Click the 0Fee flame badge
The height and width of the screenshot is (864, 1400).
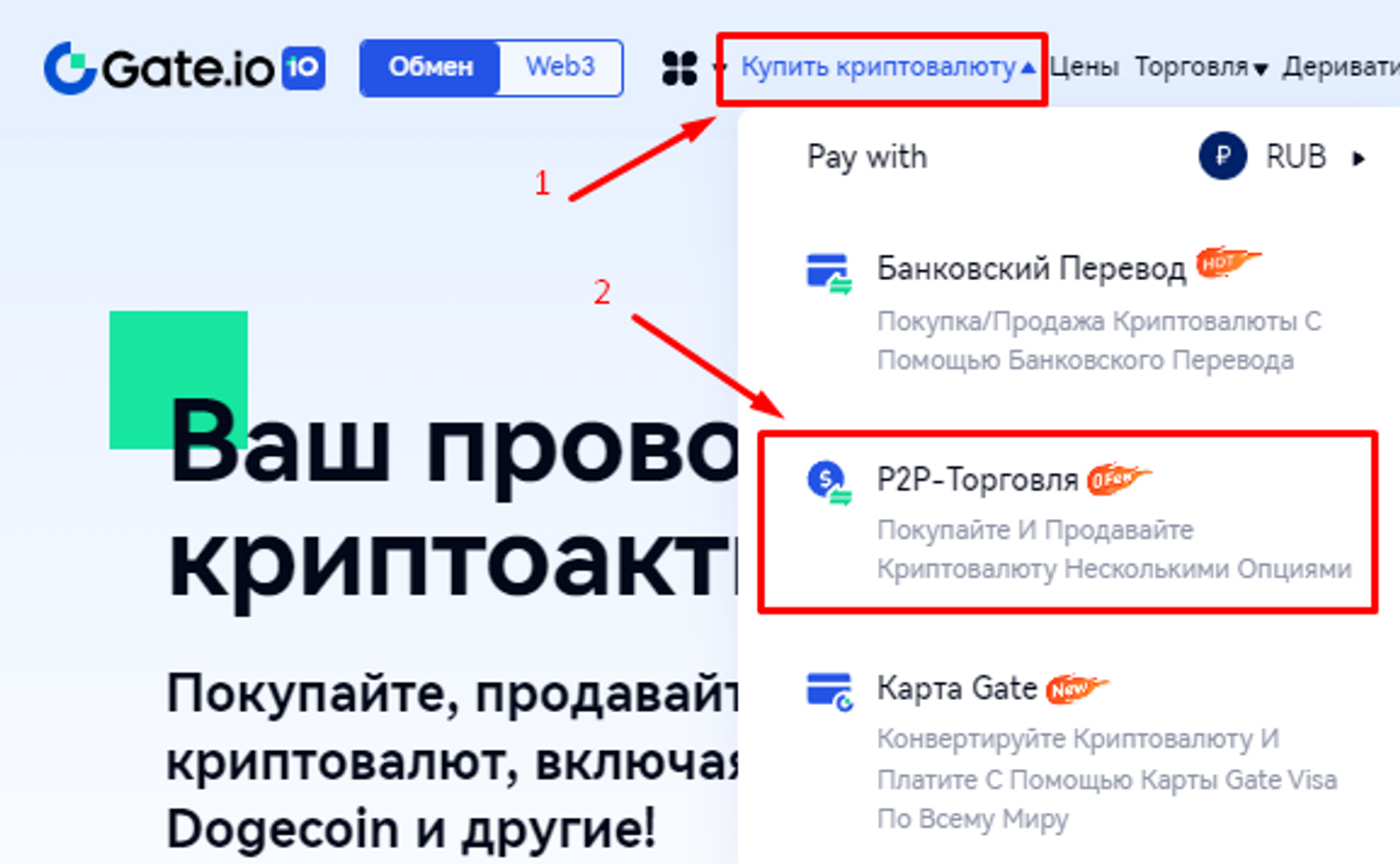tap(1119, 479)
